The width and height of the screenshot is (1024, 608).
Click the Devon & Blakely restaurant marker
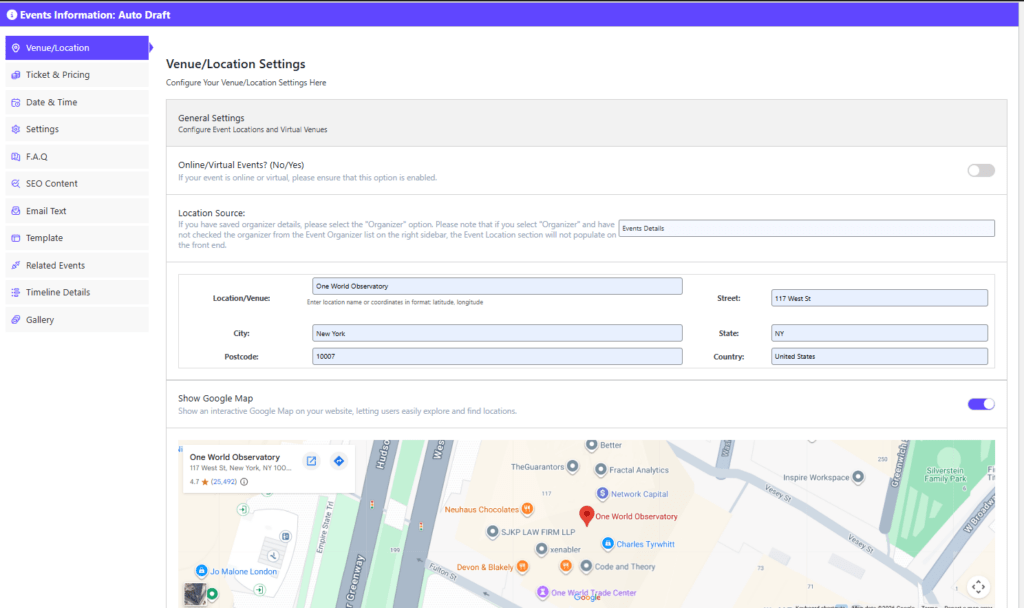click(x=522, y=566)
